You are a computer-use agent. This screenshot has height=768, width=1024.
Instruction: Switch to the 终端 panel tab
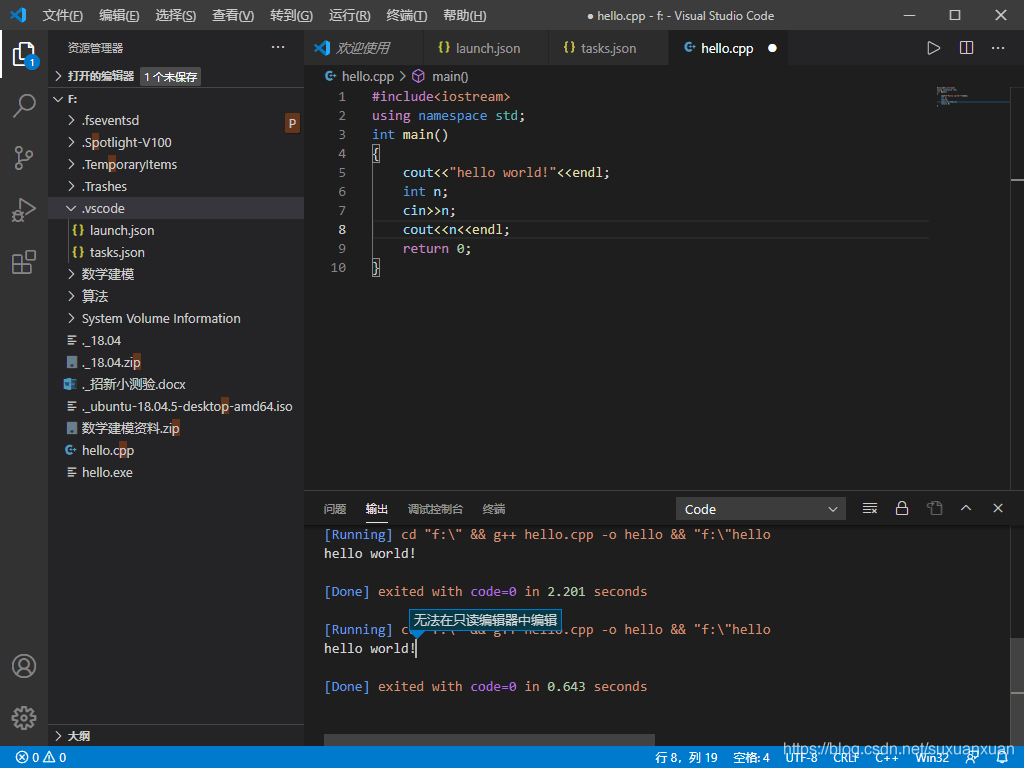(x=494, y=509)
